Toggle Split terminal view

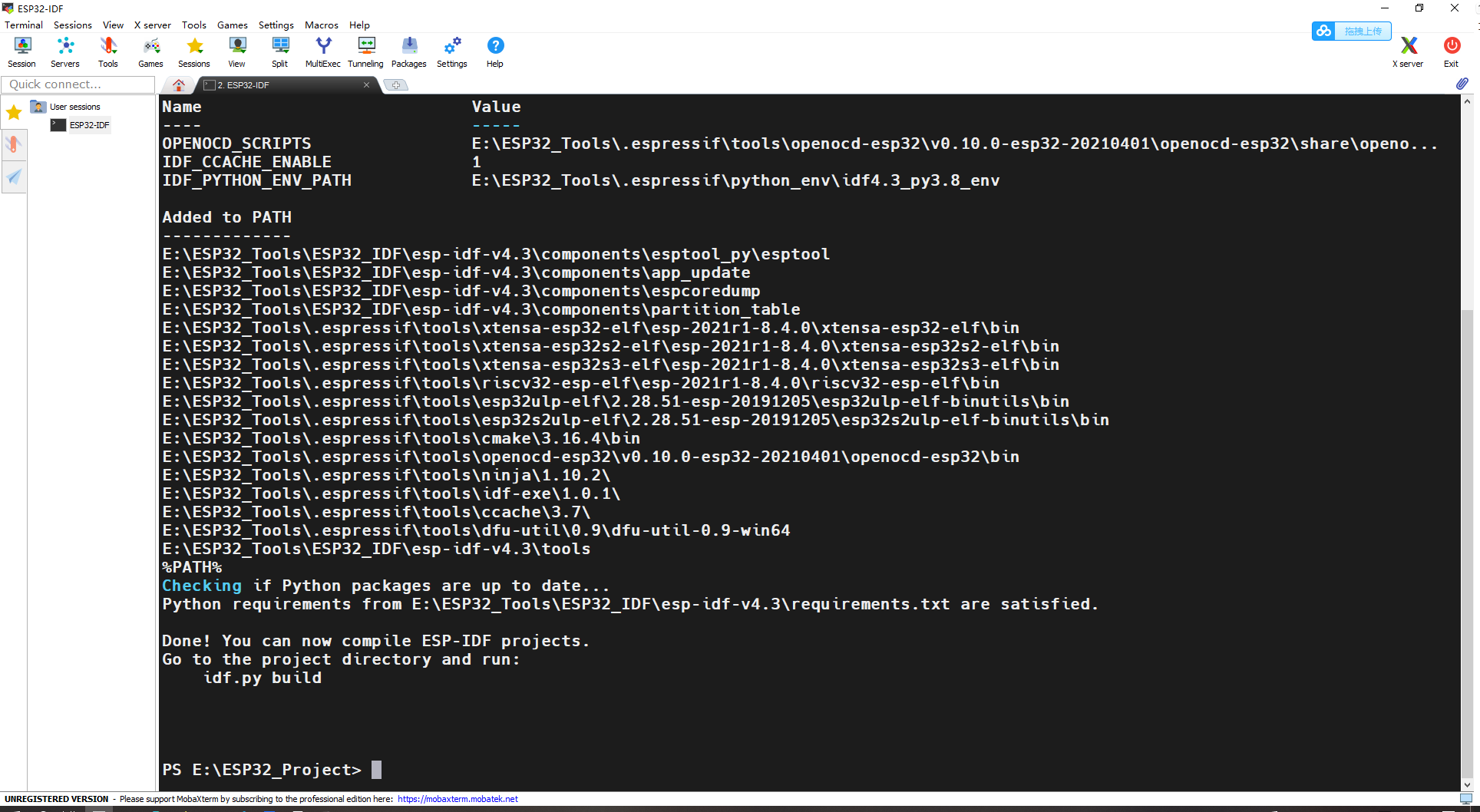279,51
